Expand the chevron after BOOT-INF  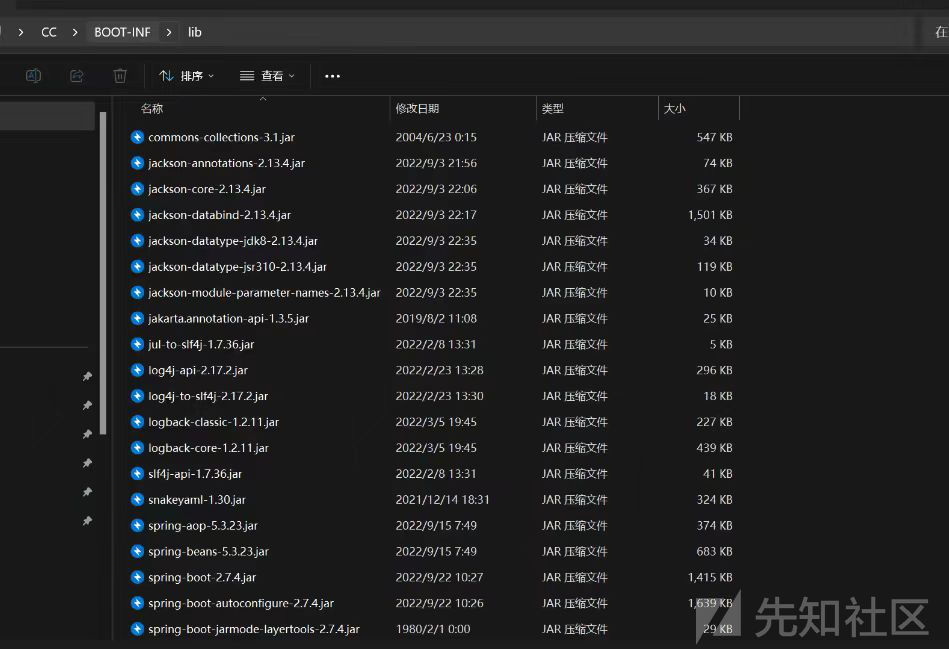click(169, 32)
